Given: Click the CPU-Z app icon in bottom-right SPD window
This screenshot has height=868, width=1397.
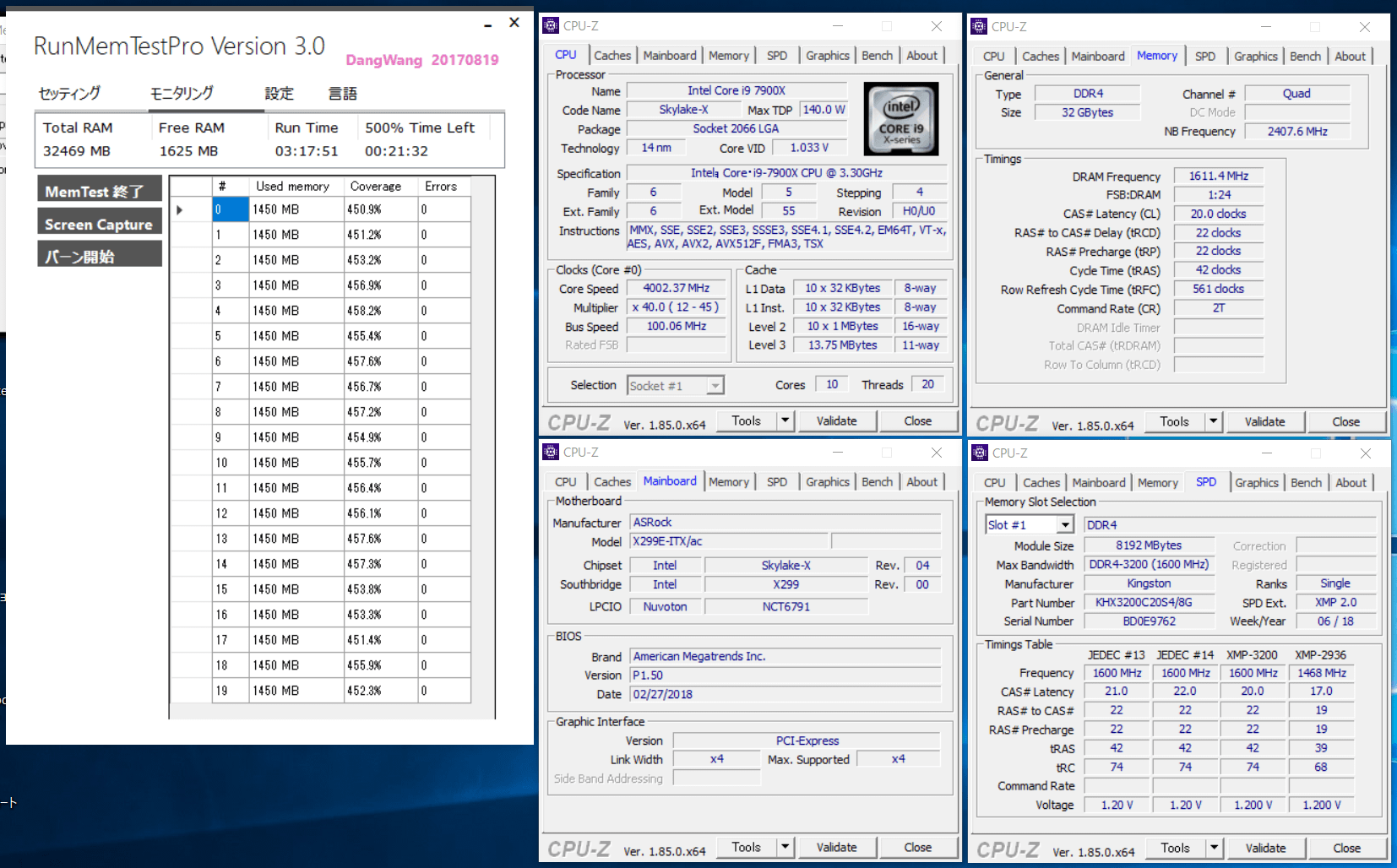Looking at the screenshot, I should point(980,453).
